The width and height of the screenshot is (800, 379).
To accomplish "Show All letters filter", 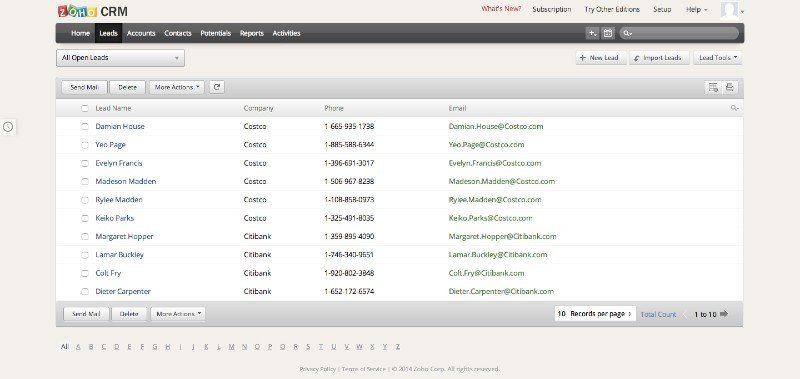I will [x=64, y=346].
